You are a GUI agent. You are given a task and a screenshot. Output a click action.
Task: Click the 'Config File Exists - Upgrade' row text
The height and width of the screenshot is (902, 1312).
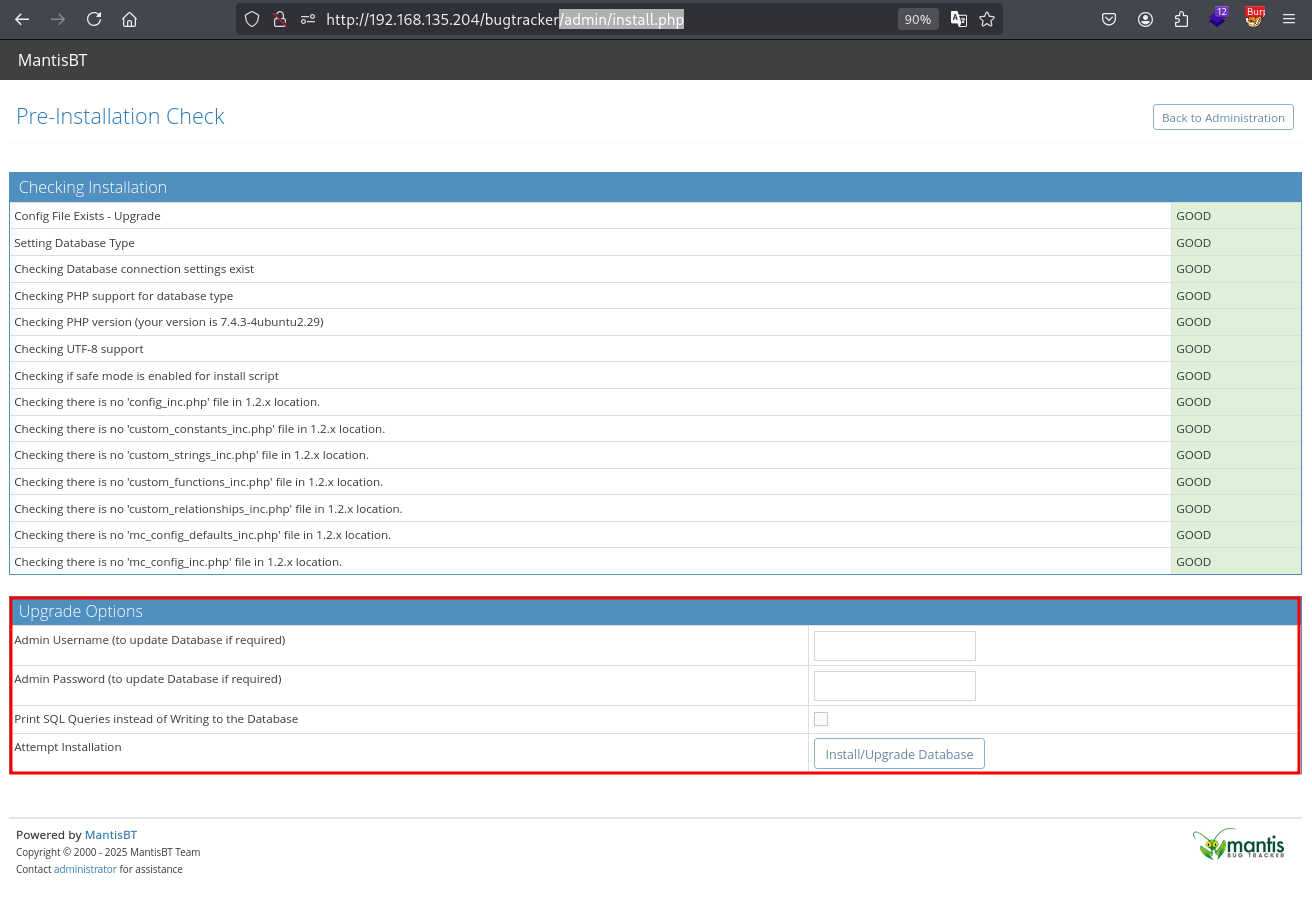(x=87, y=216)
